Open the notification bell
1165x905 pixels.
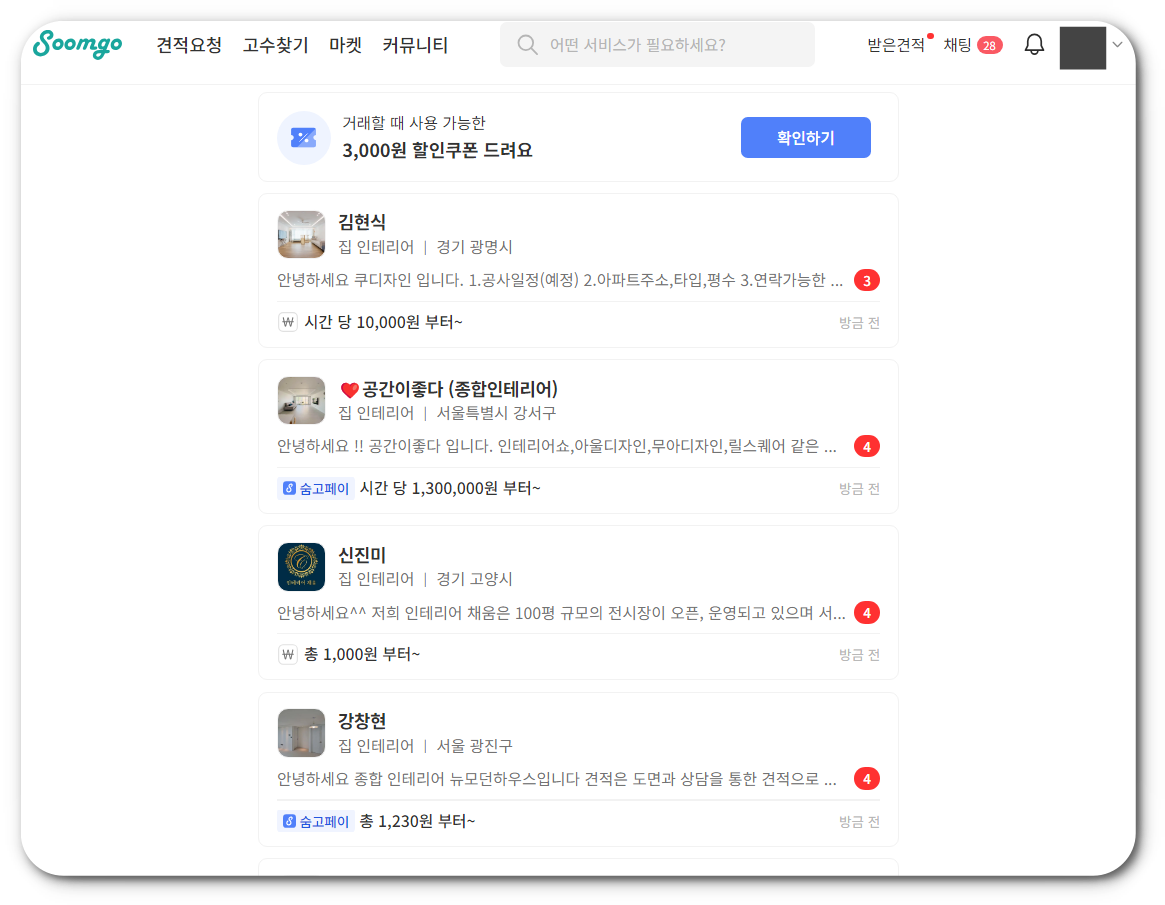point(1033,45)
